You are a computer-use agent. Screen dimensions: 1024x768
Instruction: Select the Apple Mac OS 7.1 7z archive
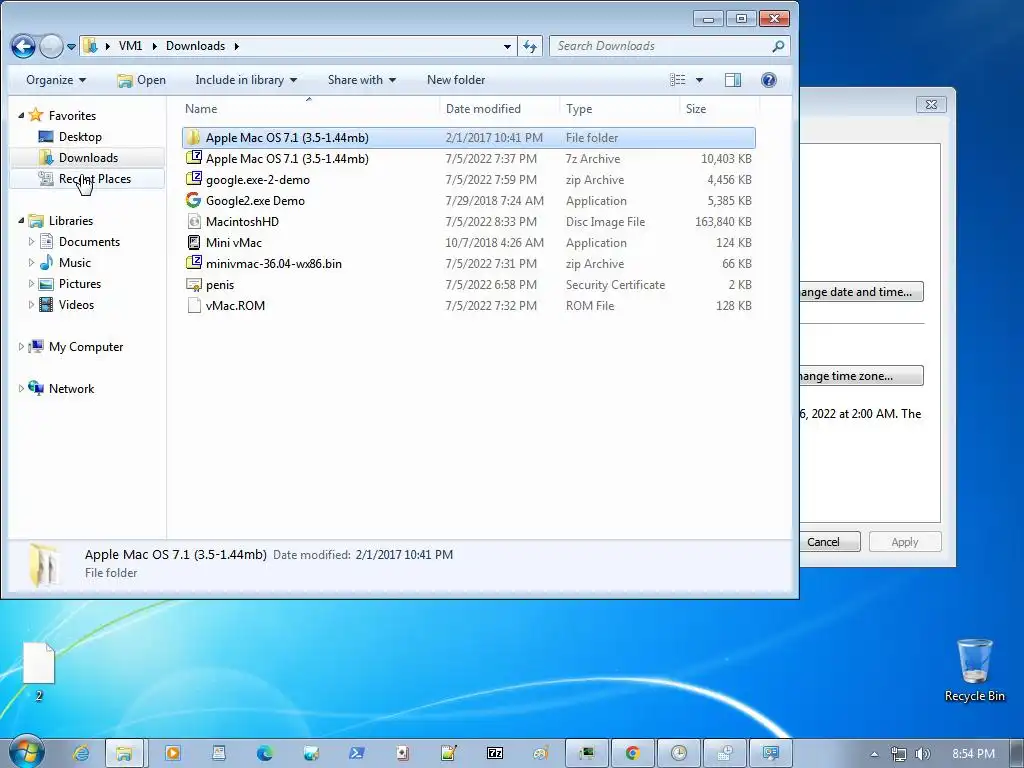tap(468, 159)
